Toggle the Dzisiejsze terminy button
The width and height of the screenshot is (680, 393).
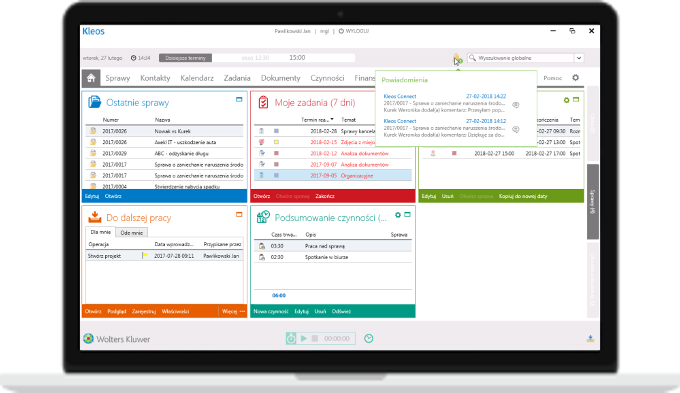185,58
